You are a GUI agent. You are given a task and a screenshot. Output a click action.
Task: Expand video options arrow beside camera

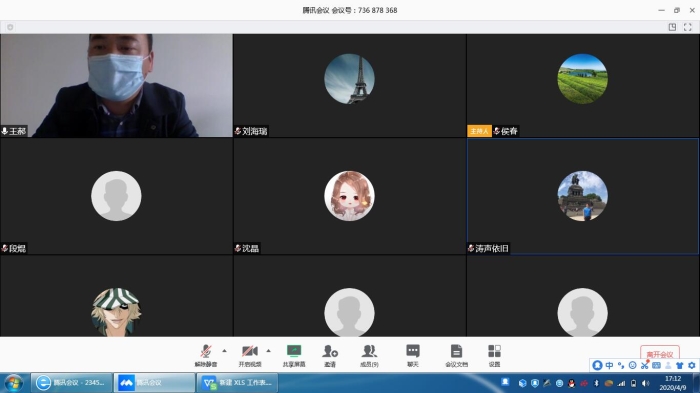[268, 351]
